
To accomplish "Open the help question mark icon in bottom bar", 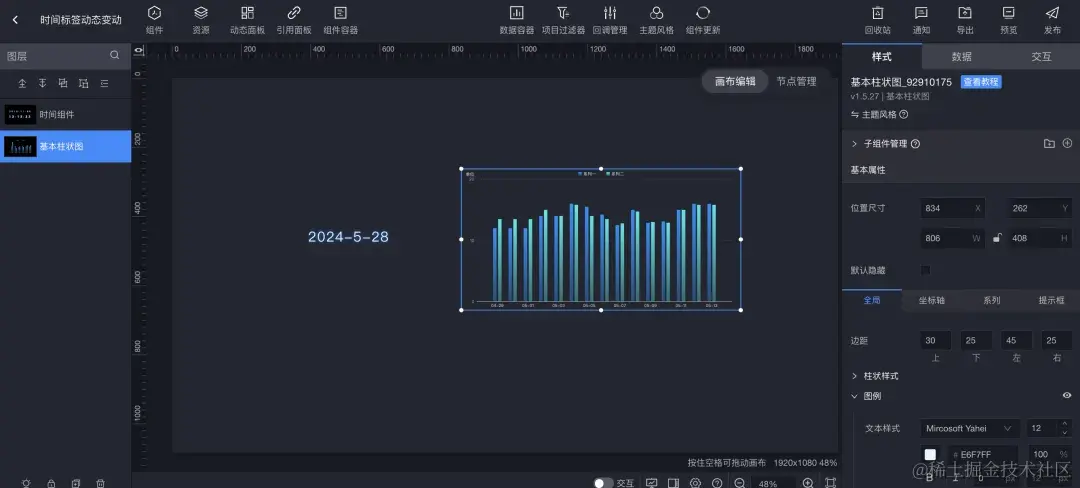I will tap(717, 483).
